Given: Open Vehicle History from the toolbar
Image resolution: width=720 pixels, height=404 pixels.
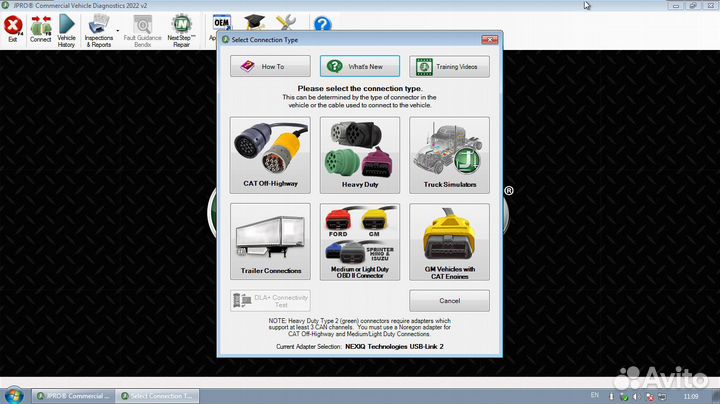Looking at the screenshot, I should click(x=66, y=31).
